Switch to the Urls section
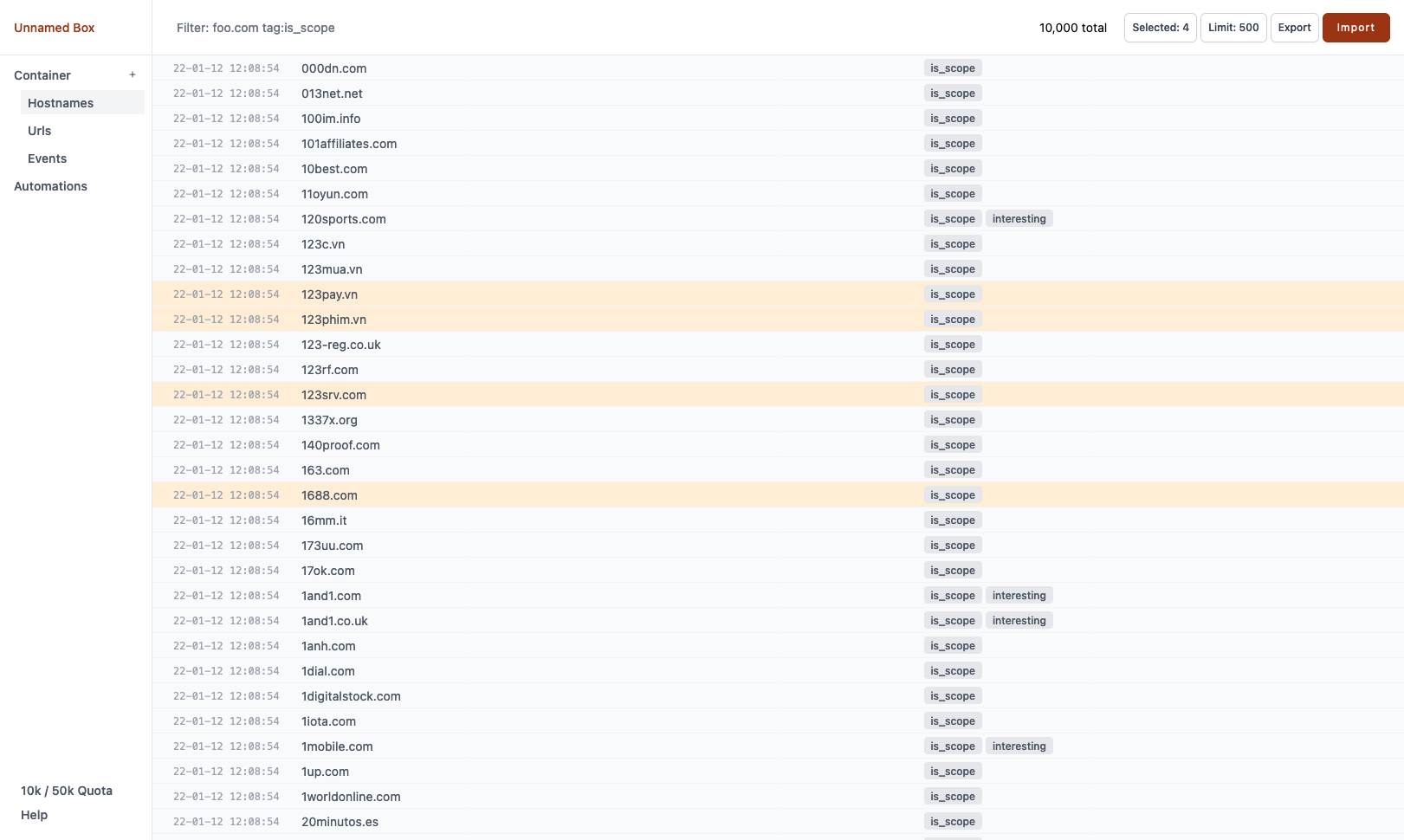 click(40, 131)
